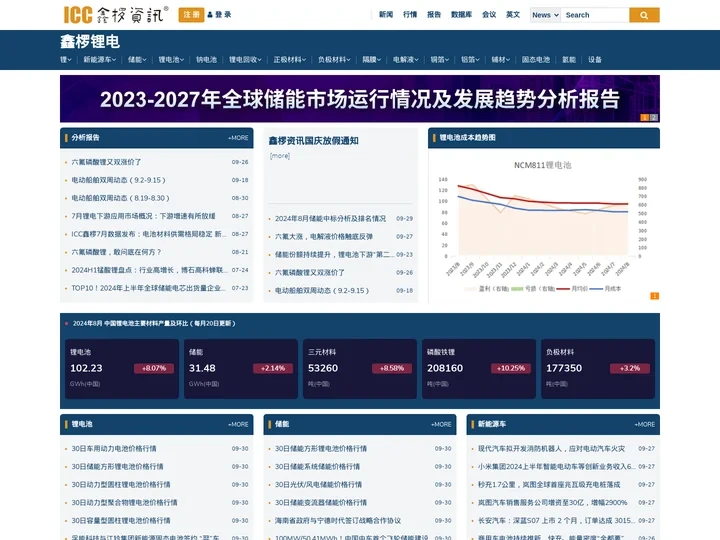Open 30日储能系统储能价格行情
720x540 pixels.
[x=317, y=467]
